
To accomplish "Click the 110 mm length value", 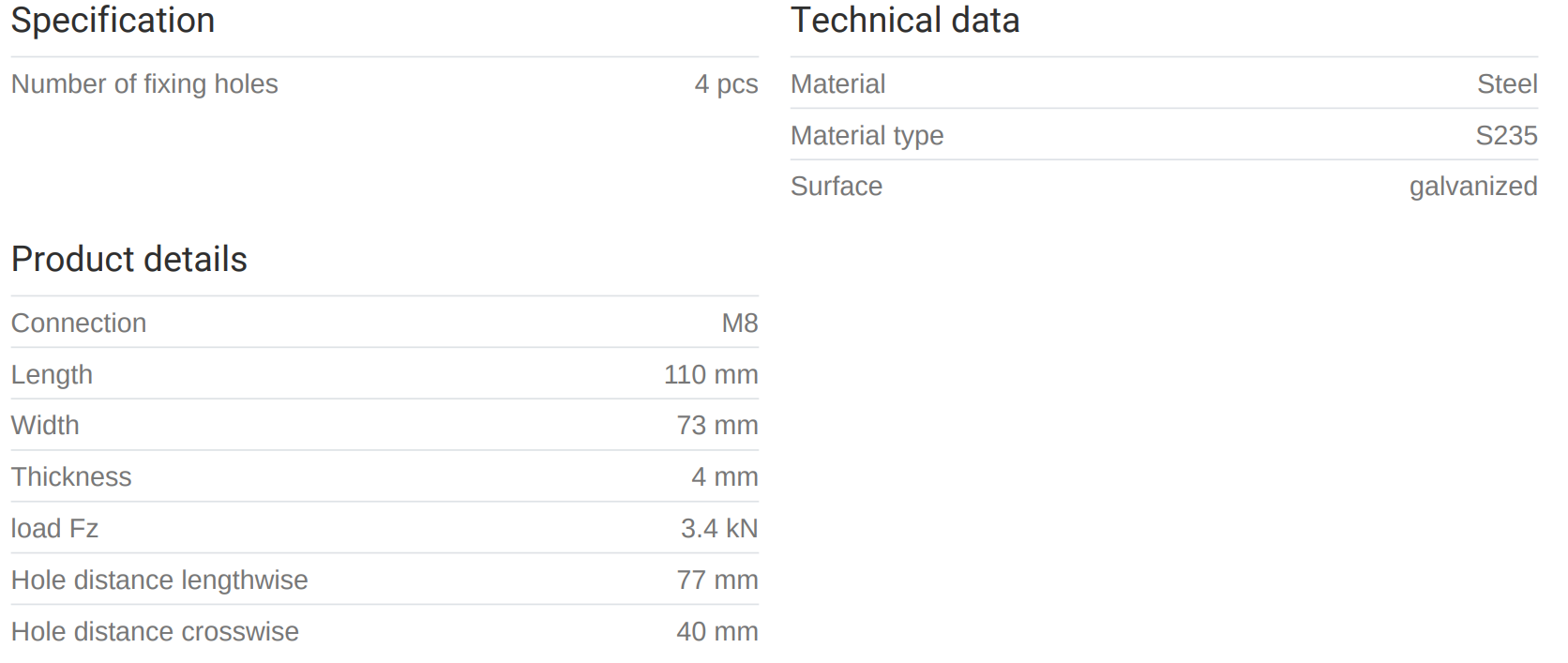I will pyautogui.click(x=711, y=375).
